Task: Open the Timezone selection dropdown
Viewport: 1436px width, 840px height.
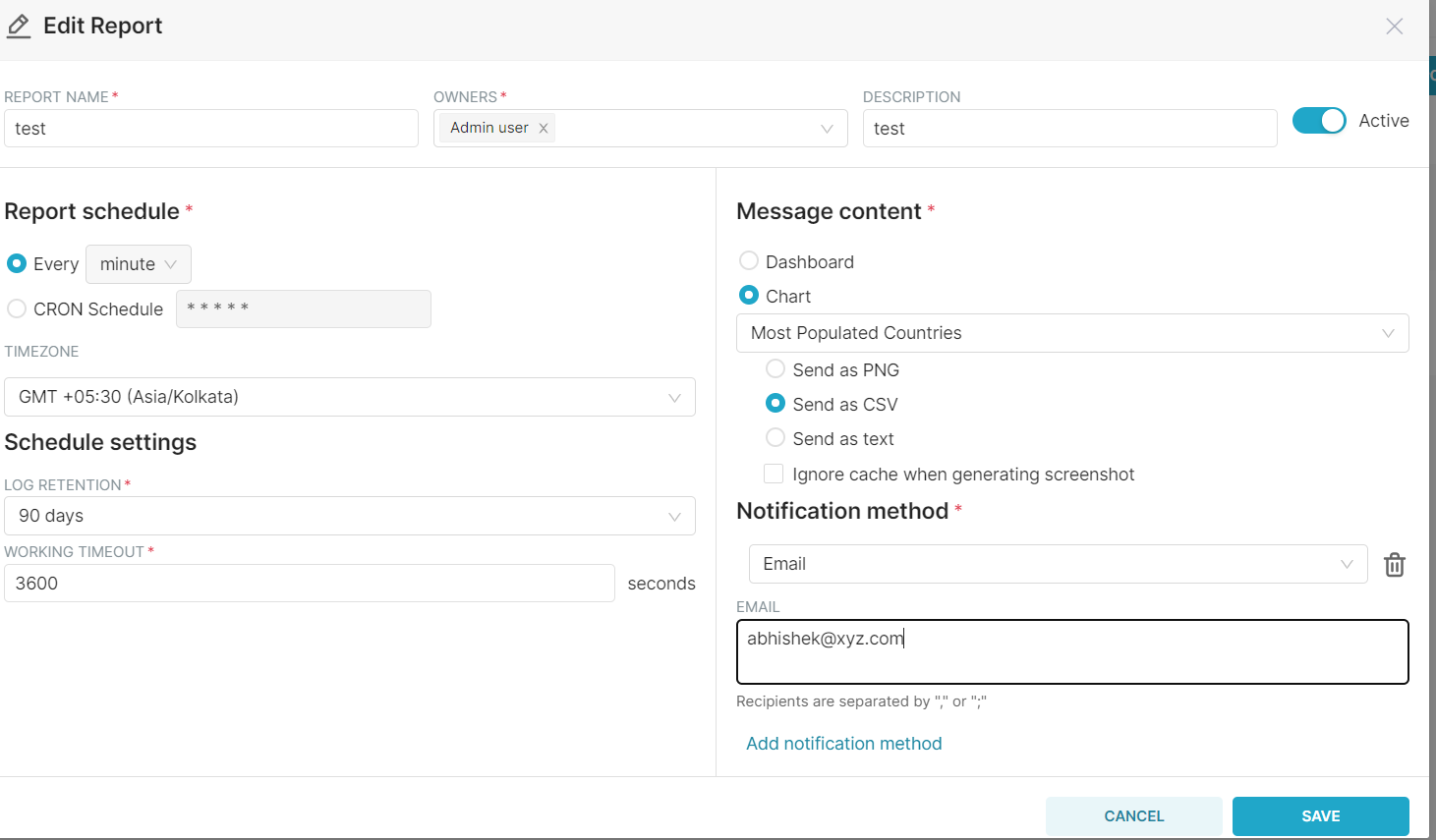Action: 349,397
